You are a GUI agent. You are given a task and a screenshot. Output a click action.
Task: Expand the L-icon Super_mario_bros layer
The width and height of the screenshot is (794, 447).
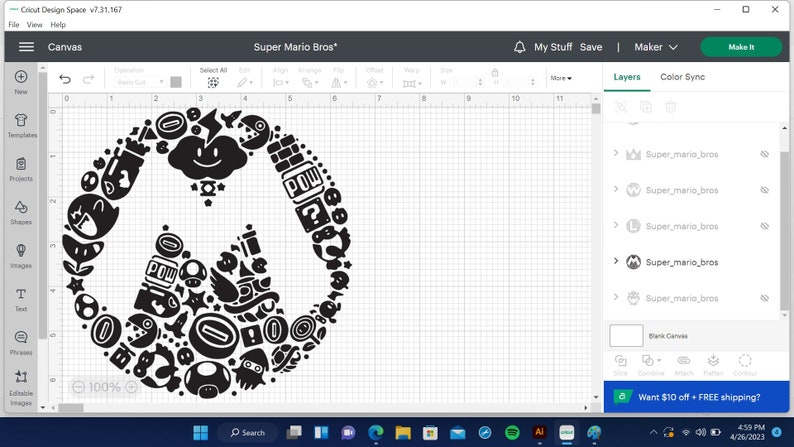tap(616, 225)
